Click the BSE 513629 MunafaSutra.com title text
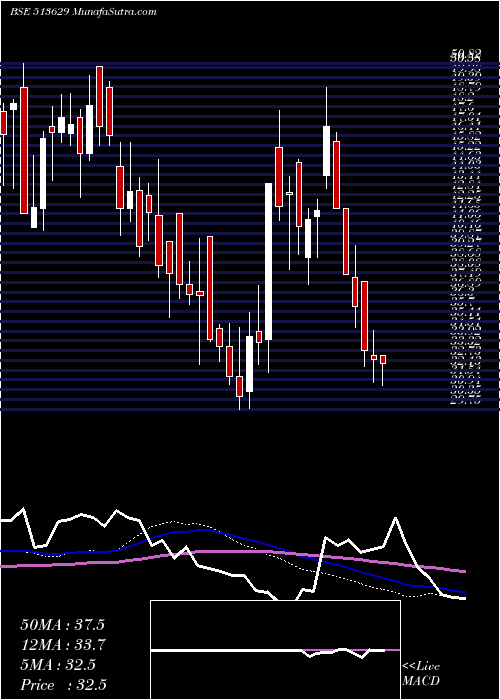Image resolution: width=500 pixels, height=700 pixels. tap(83, 12)
